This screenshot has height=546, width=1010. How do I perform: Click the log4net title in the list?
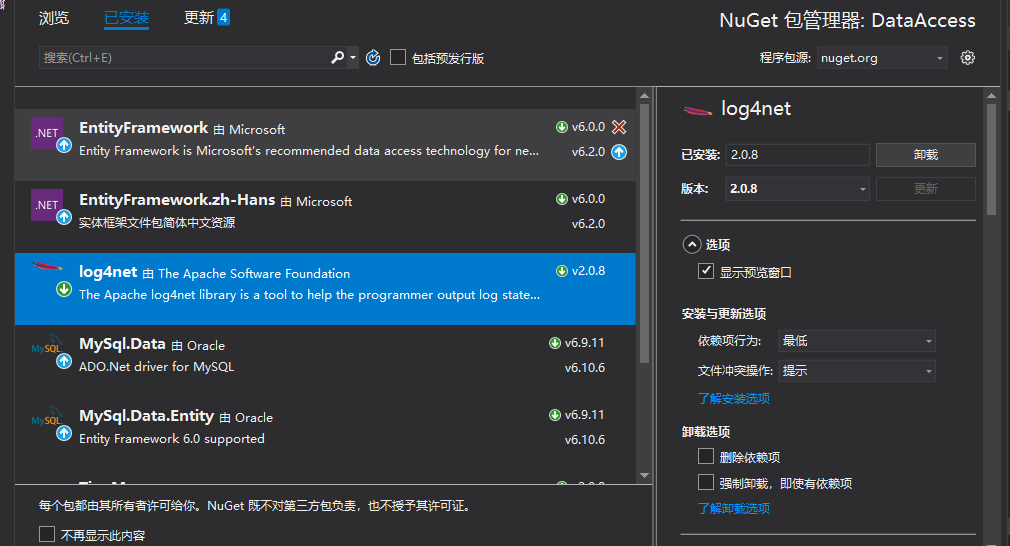click(108, 272)
